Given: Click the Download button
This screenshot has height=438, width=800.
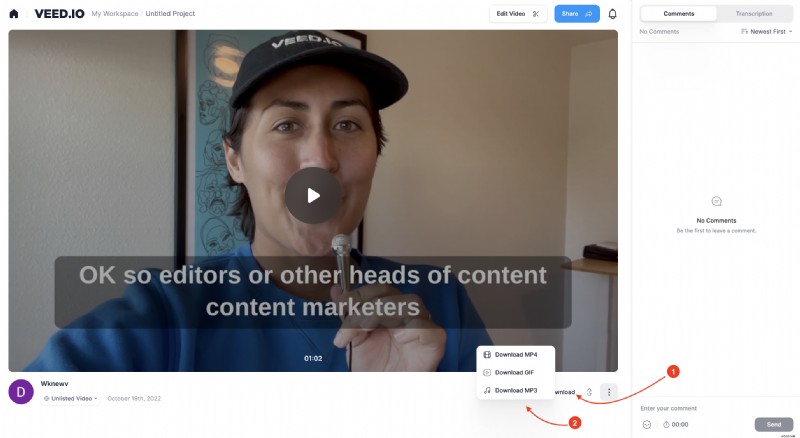Looking at the screenshot, I should pos(565,392).
